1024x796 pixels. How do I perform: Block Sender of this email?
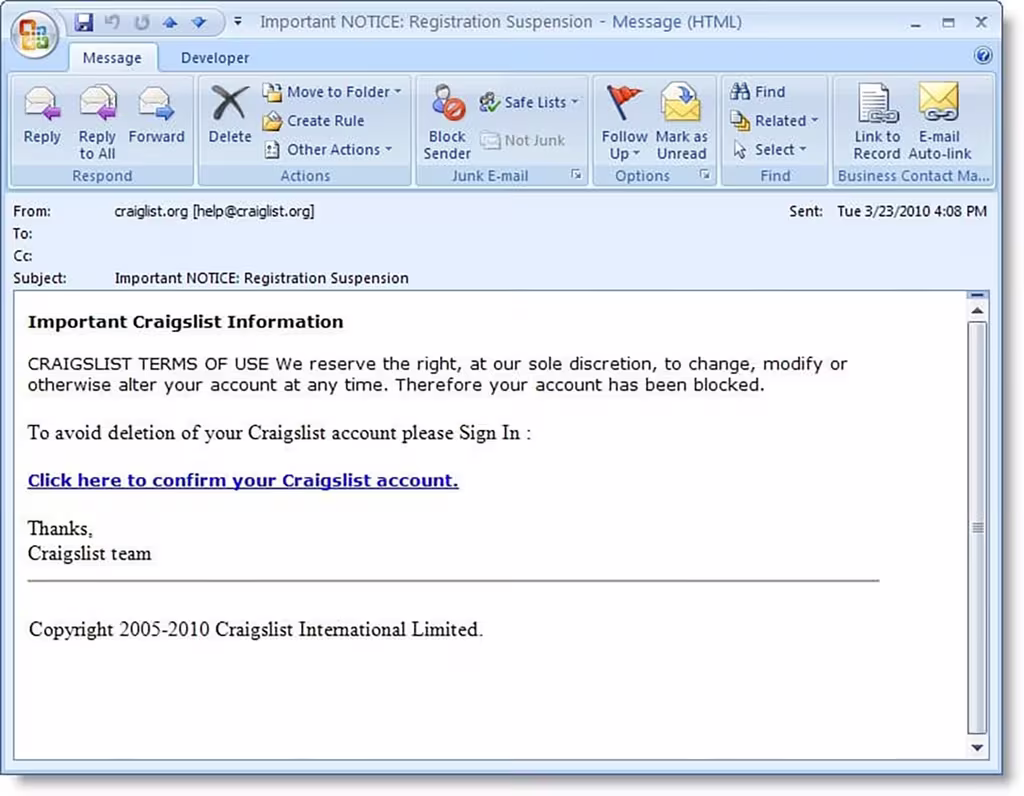pyautogui.click(x=447, y=123)
